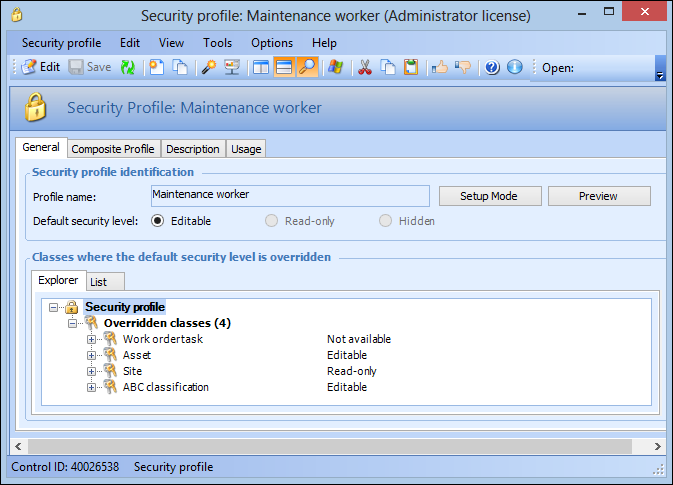This screenshot has height=485, width=673.
Task: Collapse the Overridden classes node
Action: 73,323
